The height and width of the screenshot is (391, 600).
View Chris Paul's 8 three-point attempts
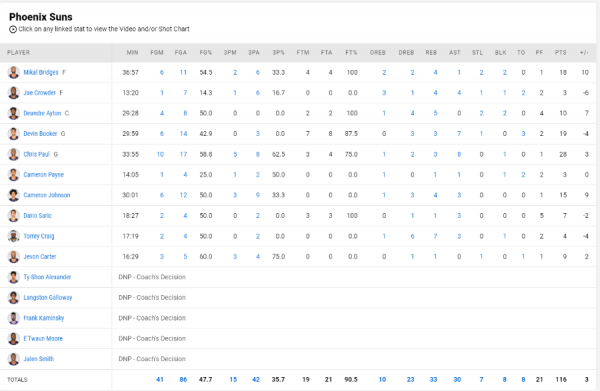pyautogui.click(x=258, y=154)
